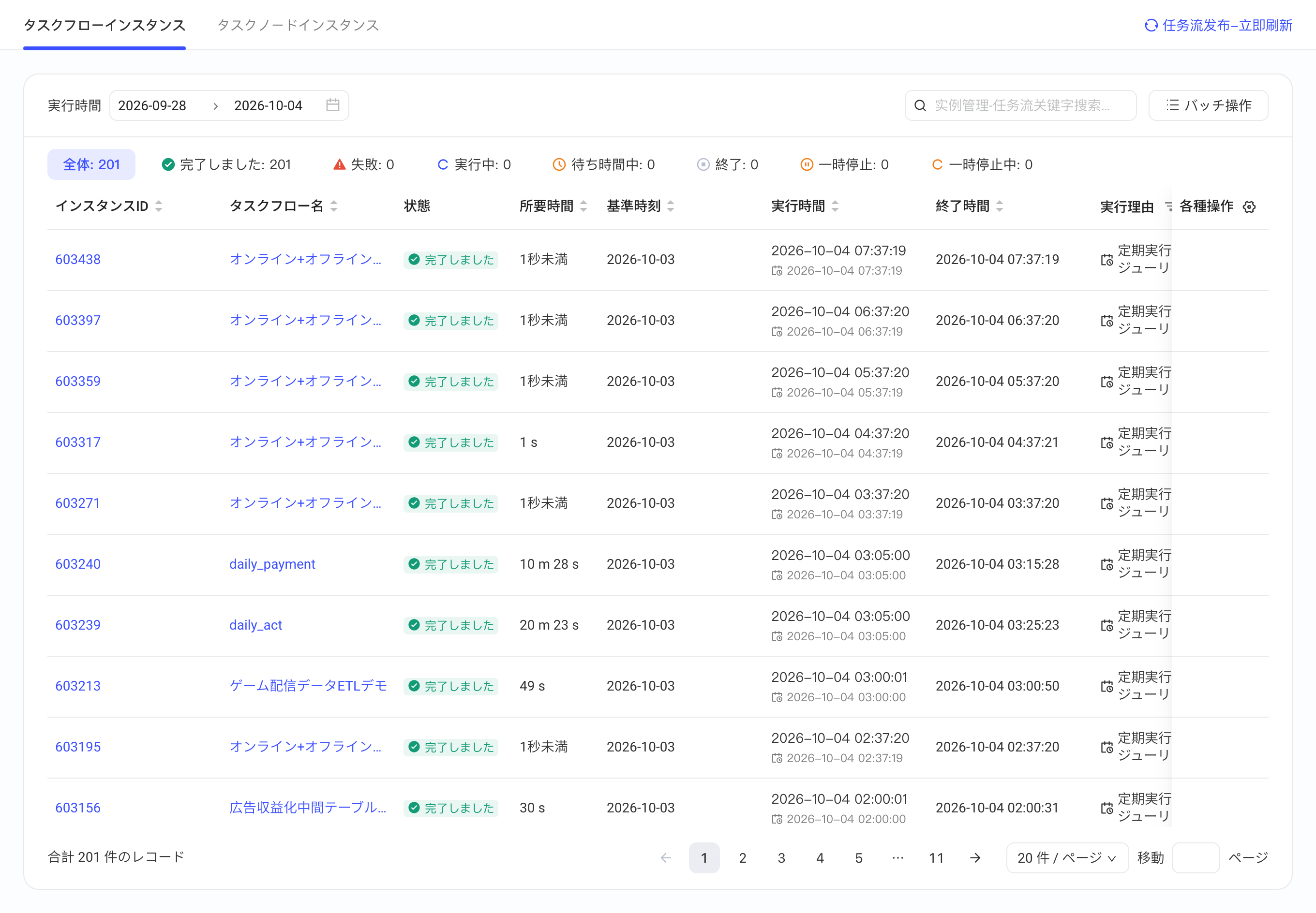Image resolution: width=1316 pixels, height=913 pixels.
Task: Click the 実行理由 filter icon
Action: [1168, 207]
